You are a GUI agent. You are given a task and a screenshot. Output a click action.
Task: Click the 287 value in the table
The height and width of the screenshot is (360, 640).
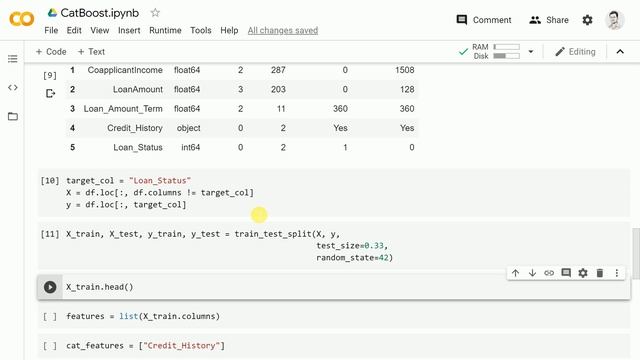(278, 70)
